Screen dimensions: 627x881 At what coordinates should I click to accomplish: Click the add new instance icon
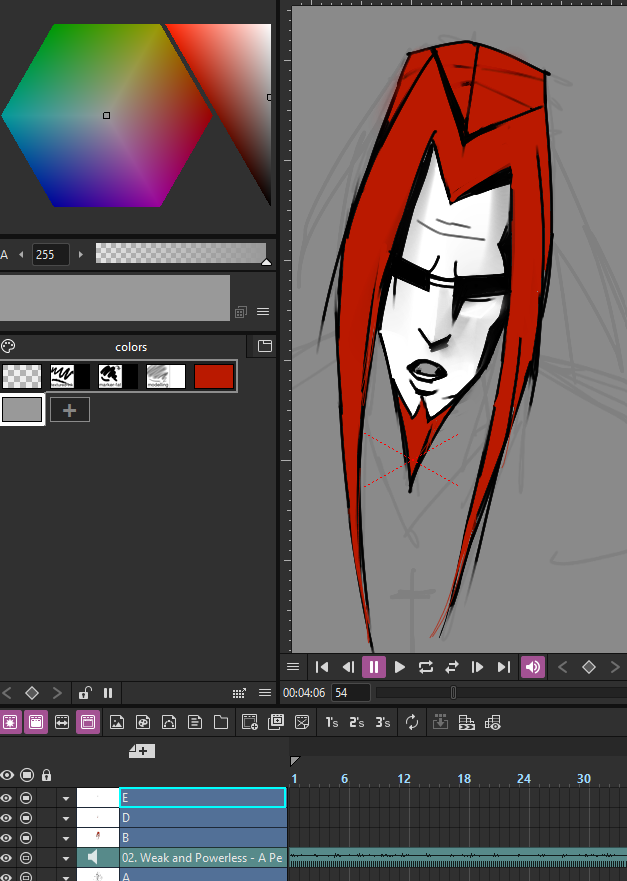[249, 723]
